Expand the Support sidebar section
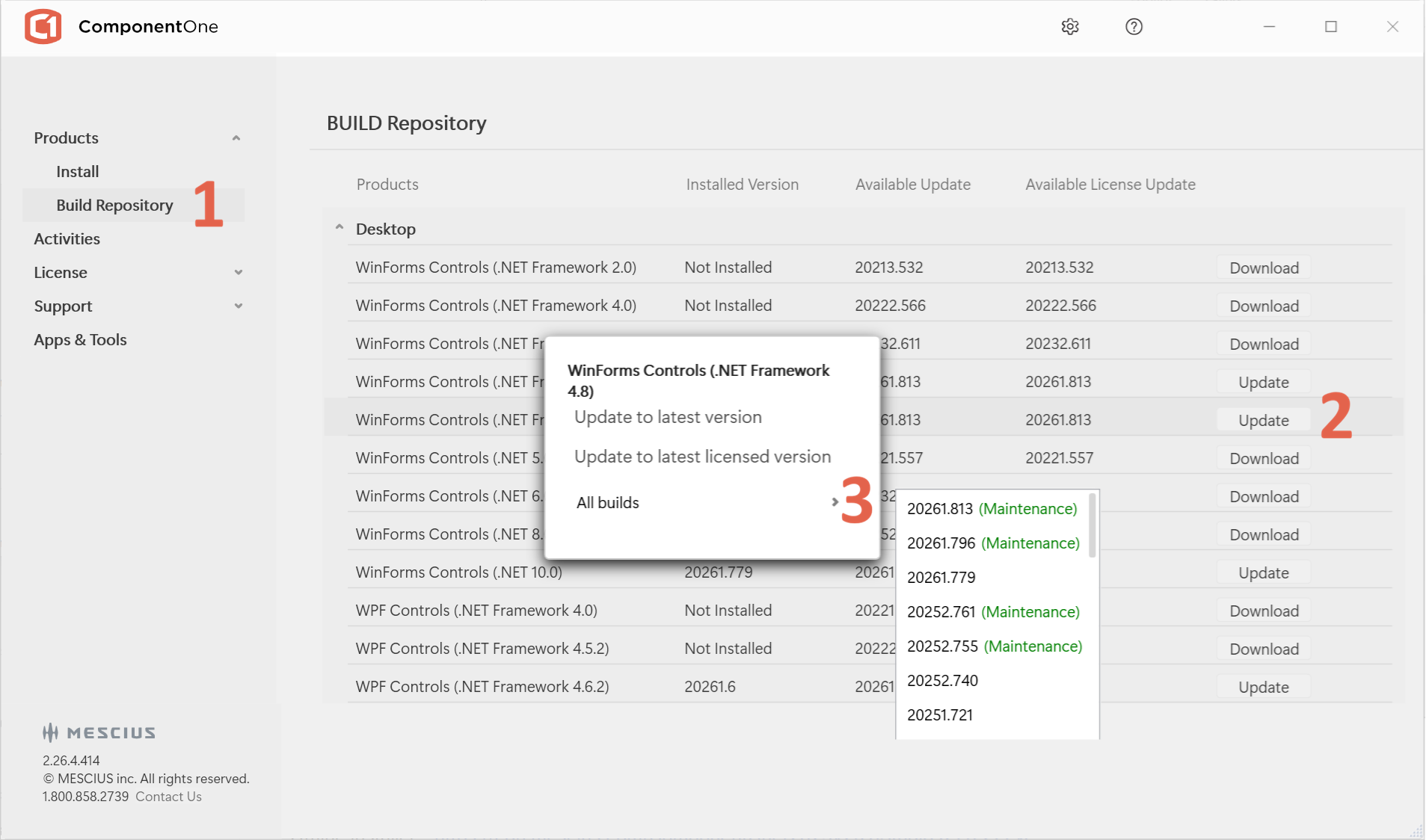Image resolution: width=1426 pixels, height=840 pixels. point(239,306)
